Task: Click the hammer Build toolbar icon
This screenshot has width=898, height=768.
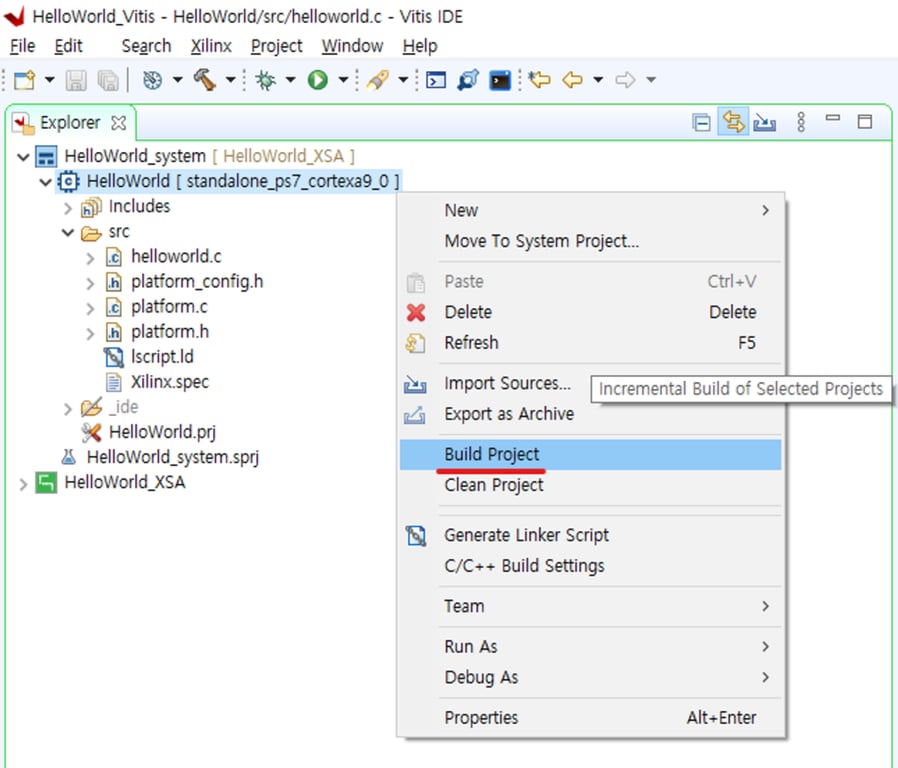Action: point(204,80)
